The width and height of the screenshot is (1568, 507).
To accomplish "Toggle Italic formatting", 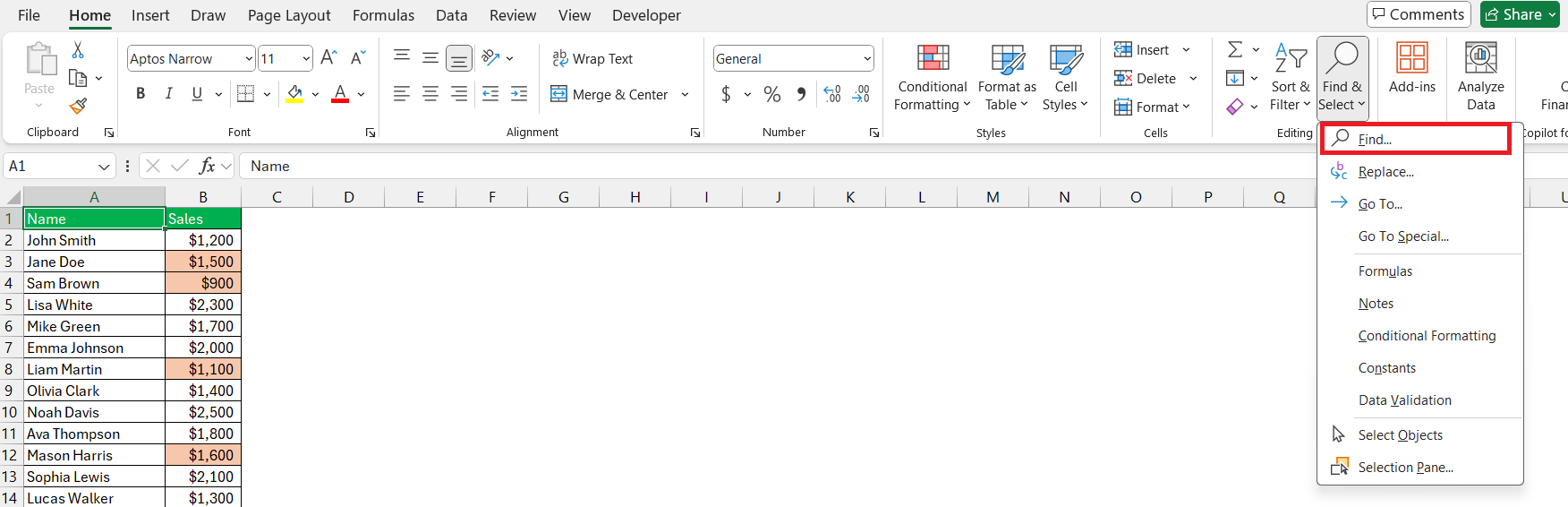I will pos(168,93).
